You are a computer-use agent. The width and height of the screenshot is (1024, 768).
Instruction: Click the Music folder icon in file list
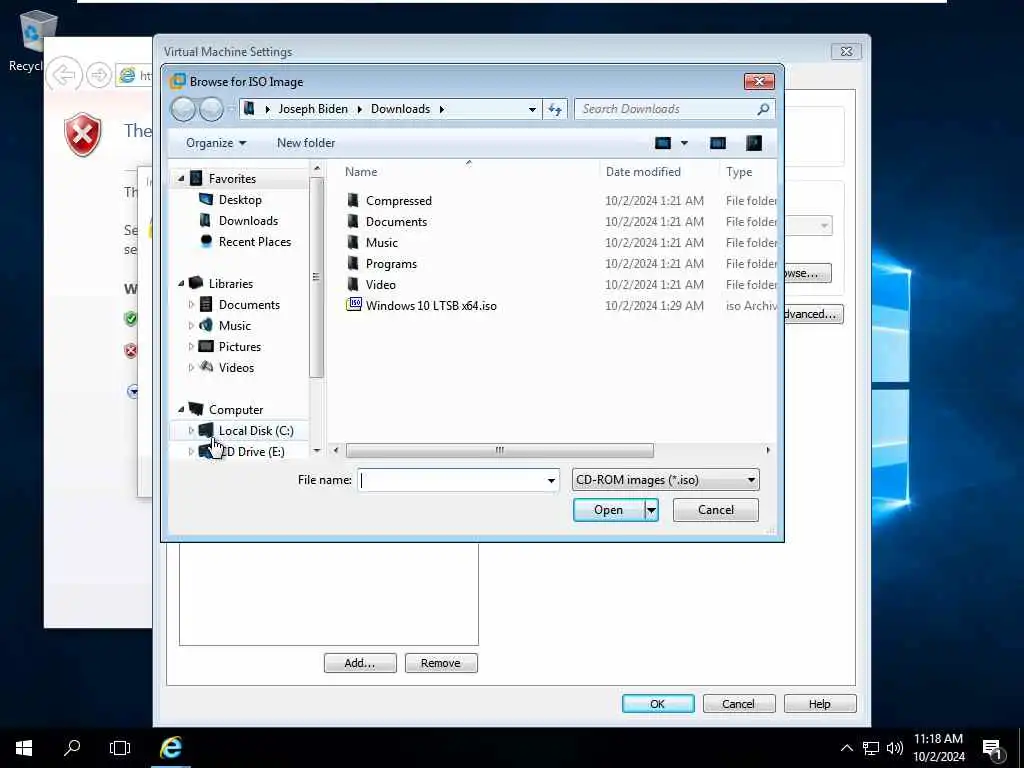click(353, 242)
